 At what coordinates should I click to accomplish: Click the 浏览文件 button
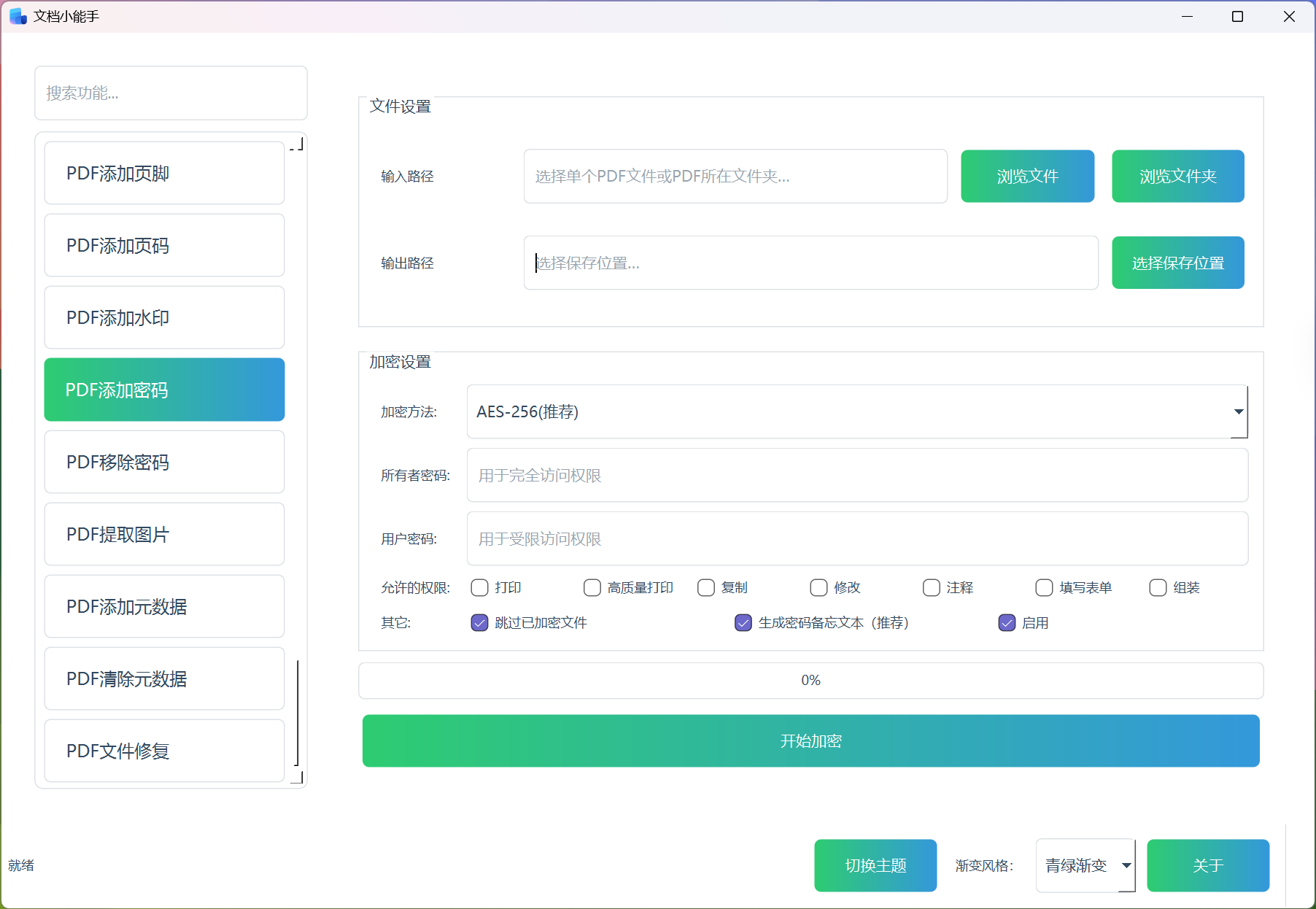(1027, 176)
